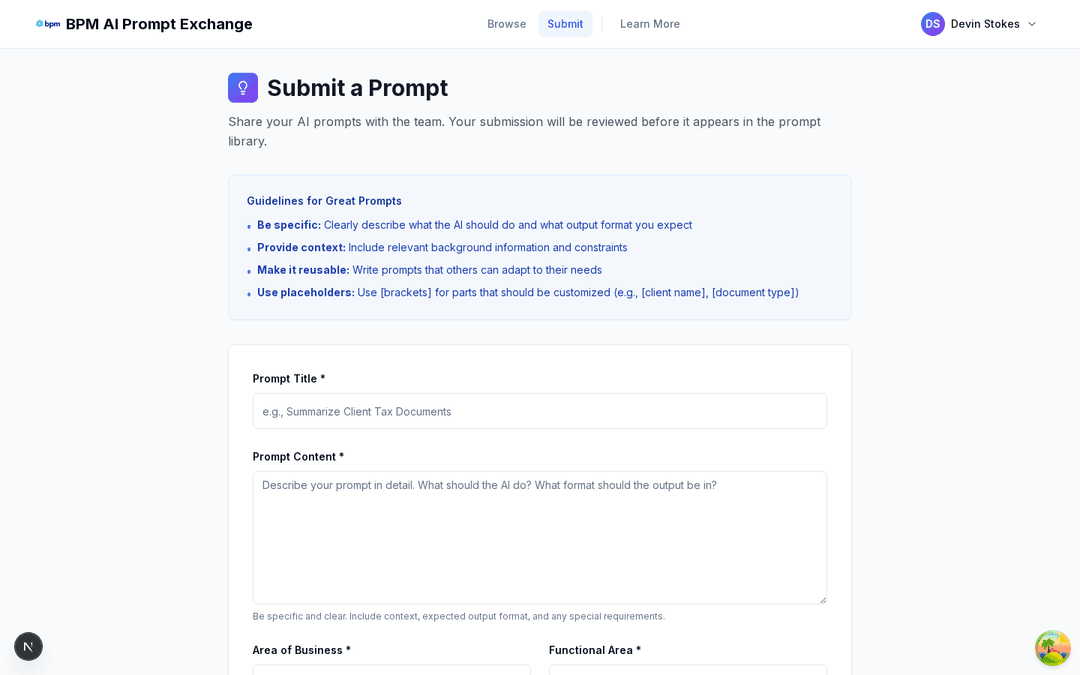Image resolution: width=1080 pixels, height=675 pixels.
Task: Click the bpm logo icon in the header
Action: click(x=48, y=23)
